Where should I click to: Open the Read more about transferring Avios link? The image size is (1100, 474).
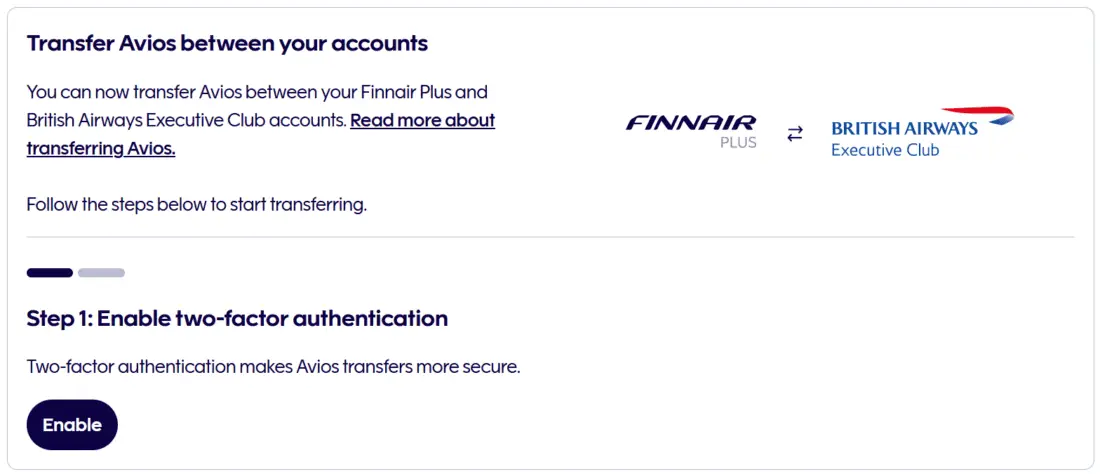422,120
